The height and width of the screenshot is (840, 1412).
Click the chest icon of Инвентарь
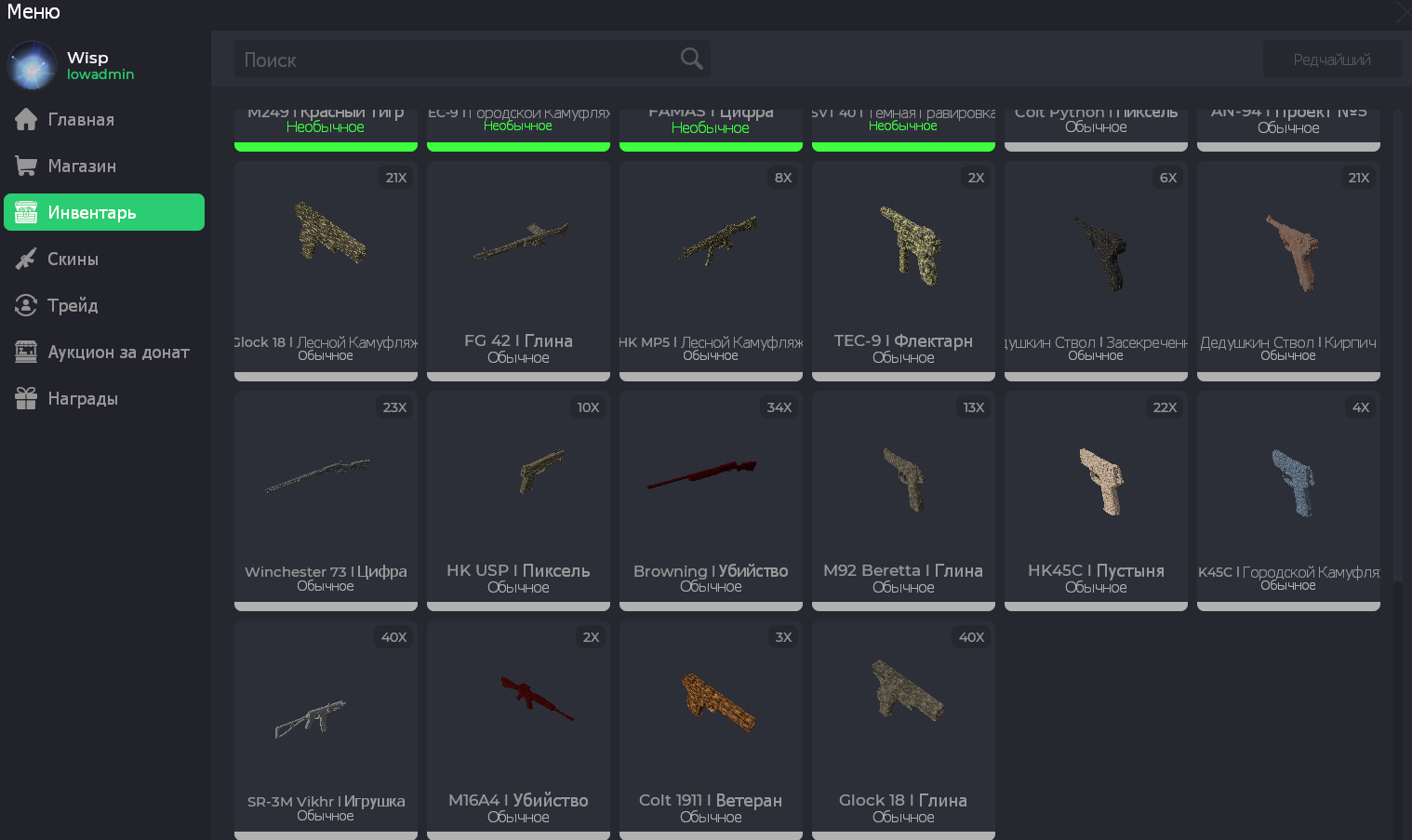pos(26,212)
